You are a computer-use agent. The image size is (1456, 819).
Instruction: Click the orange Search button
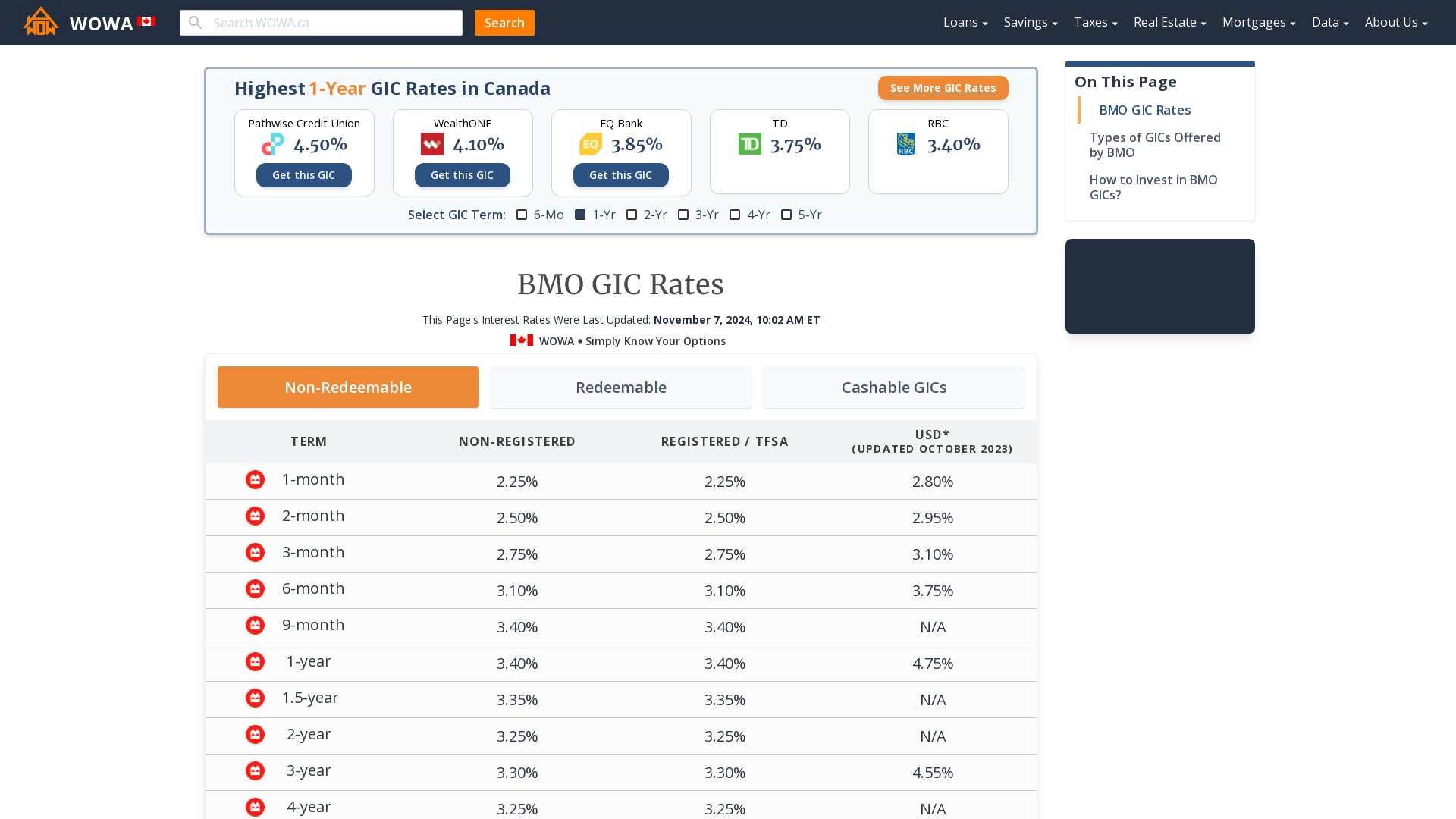point(504,23)
